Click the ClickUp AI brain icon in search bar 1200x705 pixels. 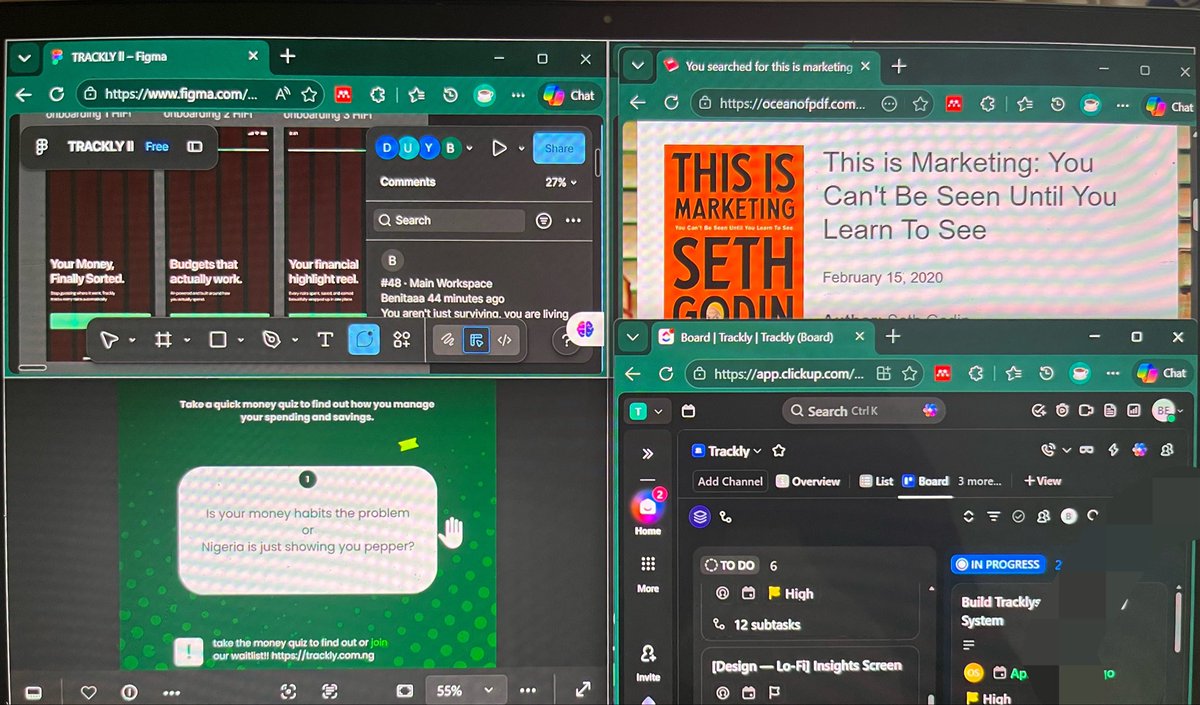coord(931,411)
